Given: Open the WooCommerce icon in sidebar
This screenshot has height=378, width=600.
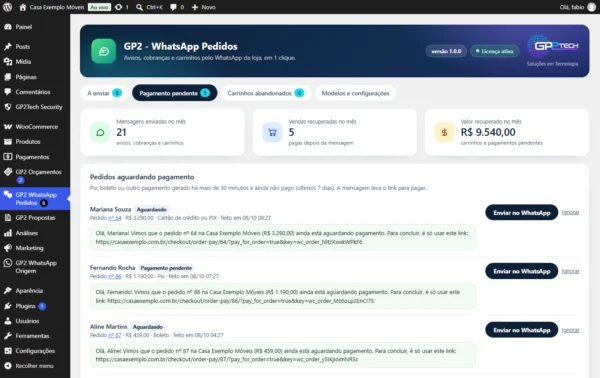Looking at the screenshot, I should click(8, 127).
